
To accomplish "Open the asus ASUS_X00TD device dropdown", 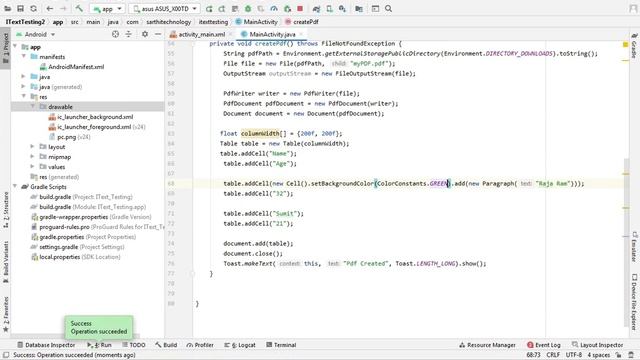I will [x=164, y=9].
